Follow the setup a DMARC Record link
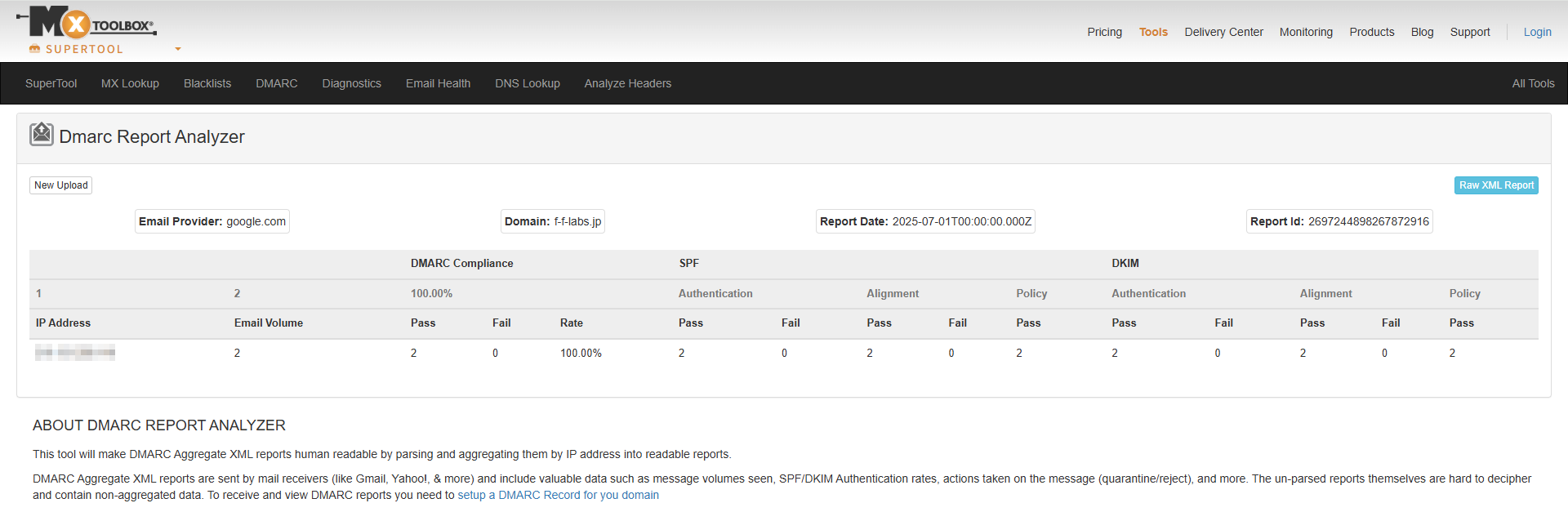The width and height of the screenshot is (1568, 512). click(x=558, y=495)
